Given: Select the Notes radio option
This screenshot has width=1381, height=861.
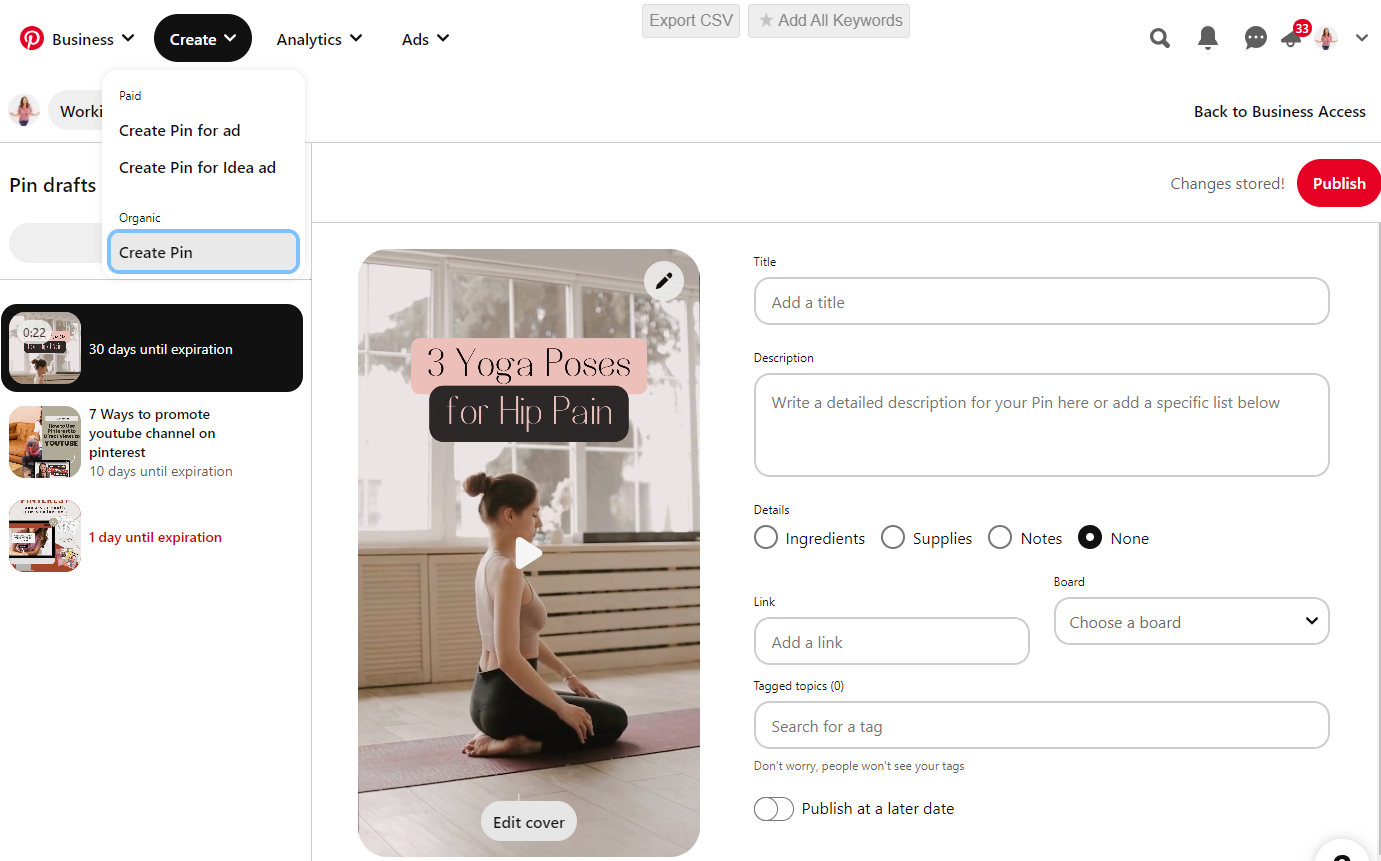Looking at the screenshot, I should (x=1000, y=537).
